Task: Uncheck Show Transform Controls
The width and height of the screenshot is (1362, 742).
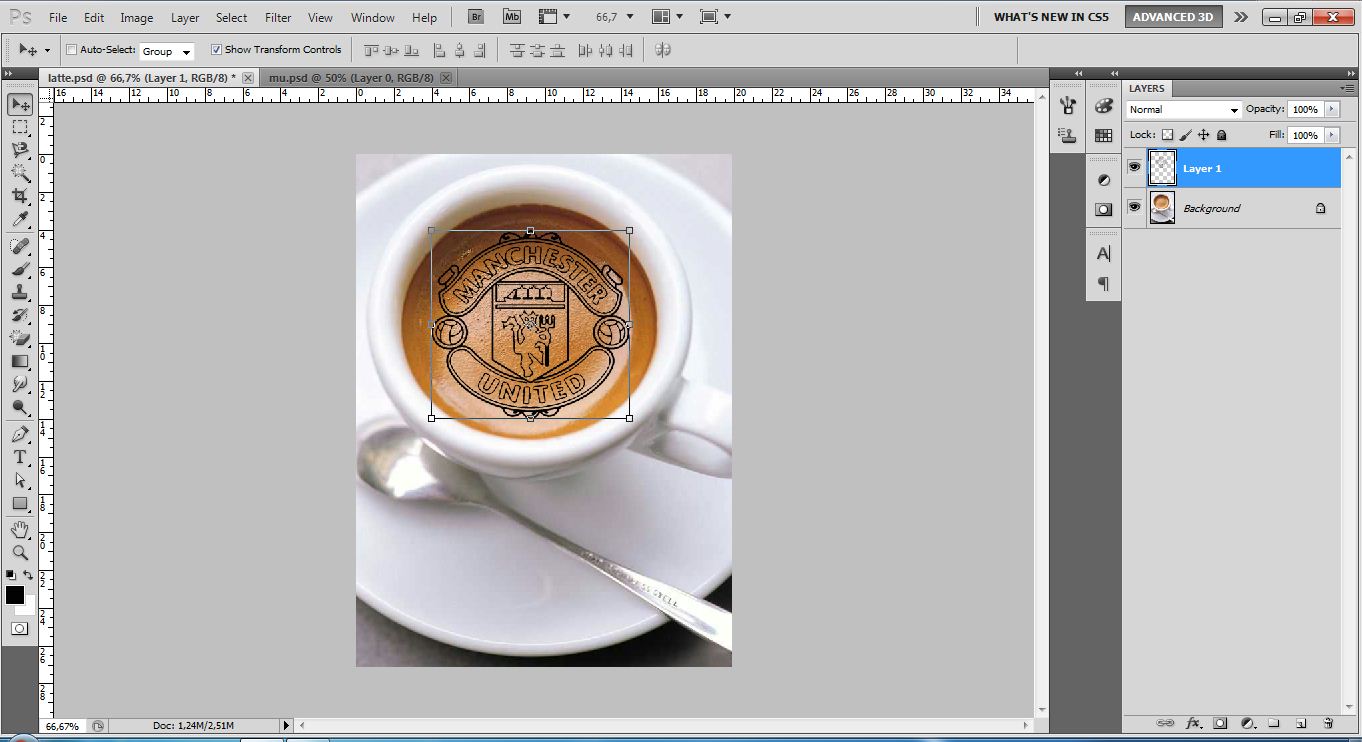Action: coord(216,50)
